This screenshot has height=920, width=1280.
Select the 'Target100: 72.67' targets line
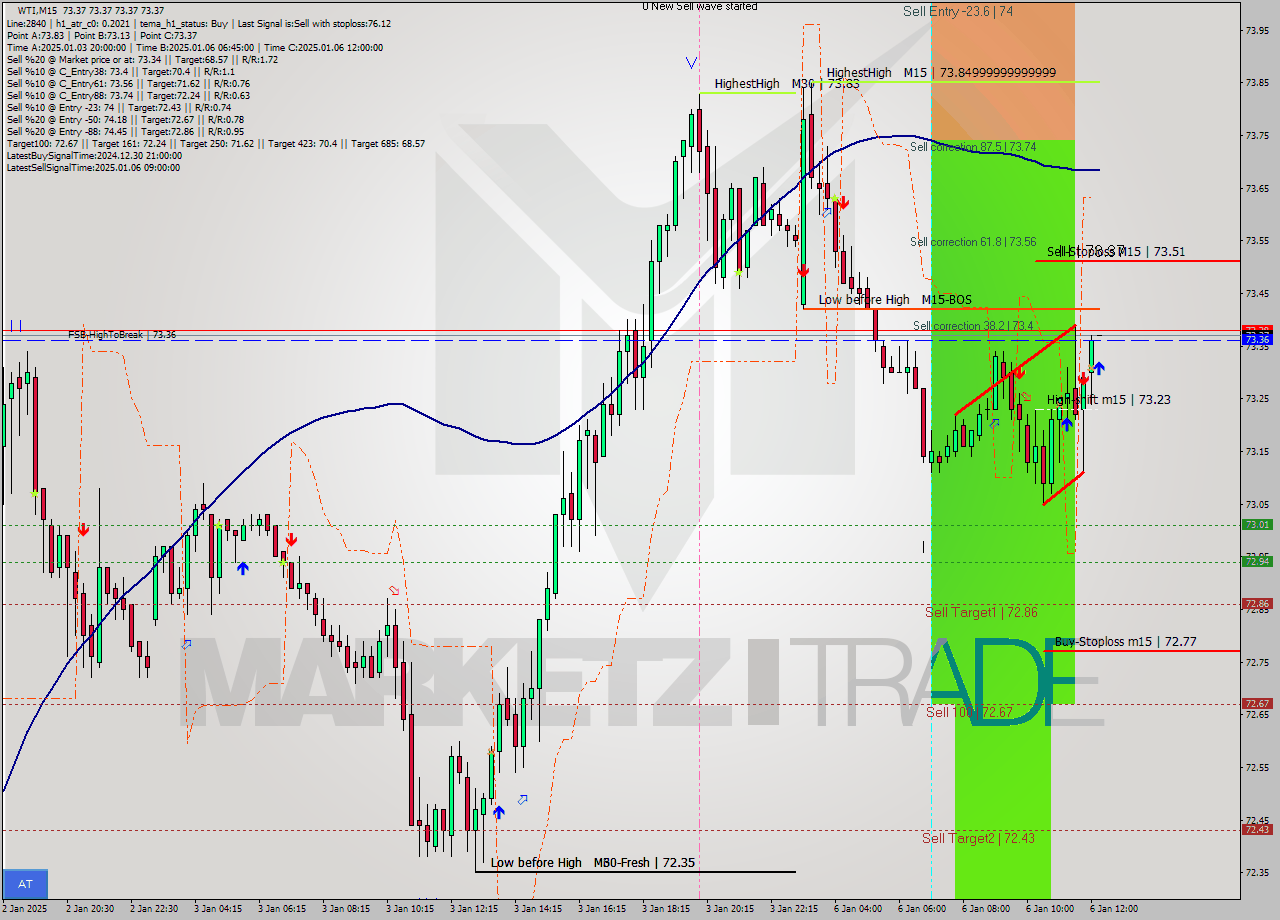tap(215, 143)
